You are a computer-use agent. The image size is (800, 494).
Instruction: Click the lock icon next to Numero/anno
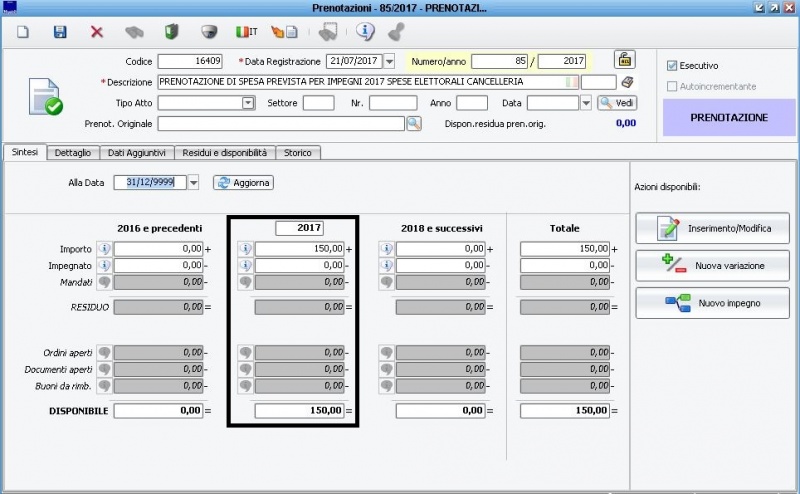coord(624,60)
